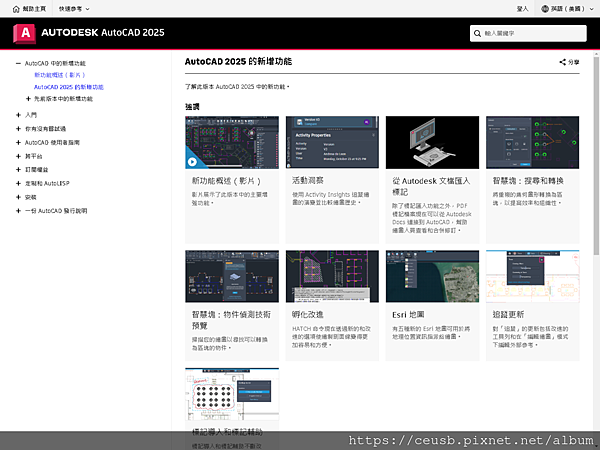Click the globe icon in language selector
The image size is (600, 450).
(545, 9)
